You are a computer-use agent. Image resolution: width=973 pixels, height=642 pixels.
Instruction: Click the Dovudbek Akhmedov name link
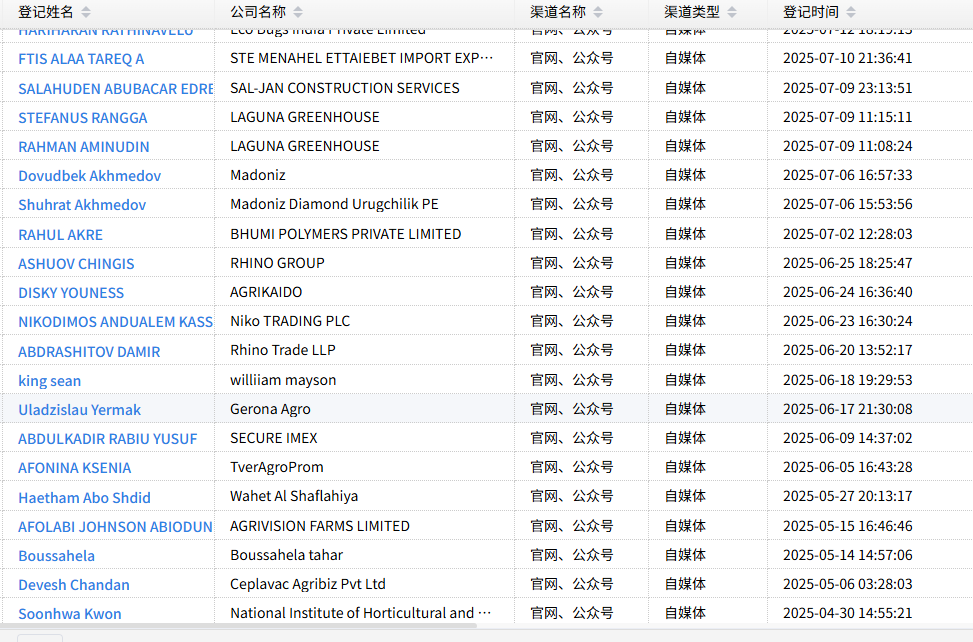pos(89,176)
